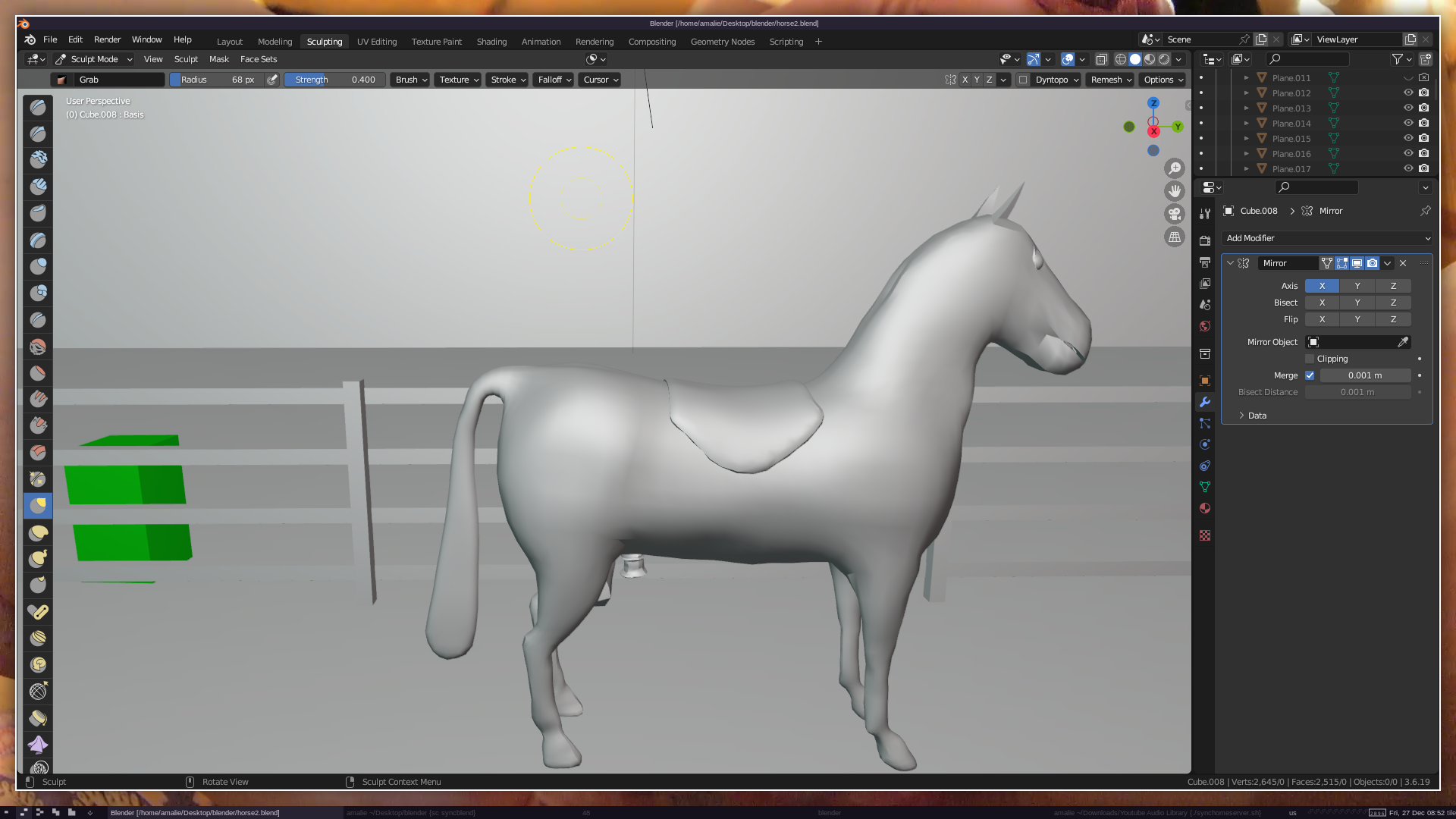Image resolution: width=1456 pixels, height=819 pixels.
Task: Switch to the Shading workspace tab
Action: click(x=491, y=42)
